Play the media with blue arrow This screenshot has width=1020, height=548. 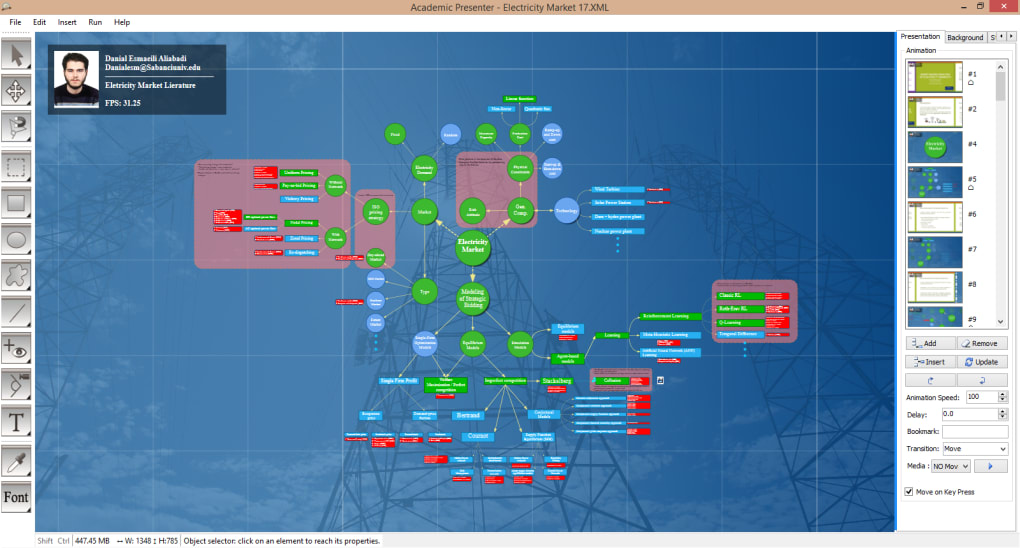tap(991, 466)
